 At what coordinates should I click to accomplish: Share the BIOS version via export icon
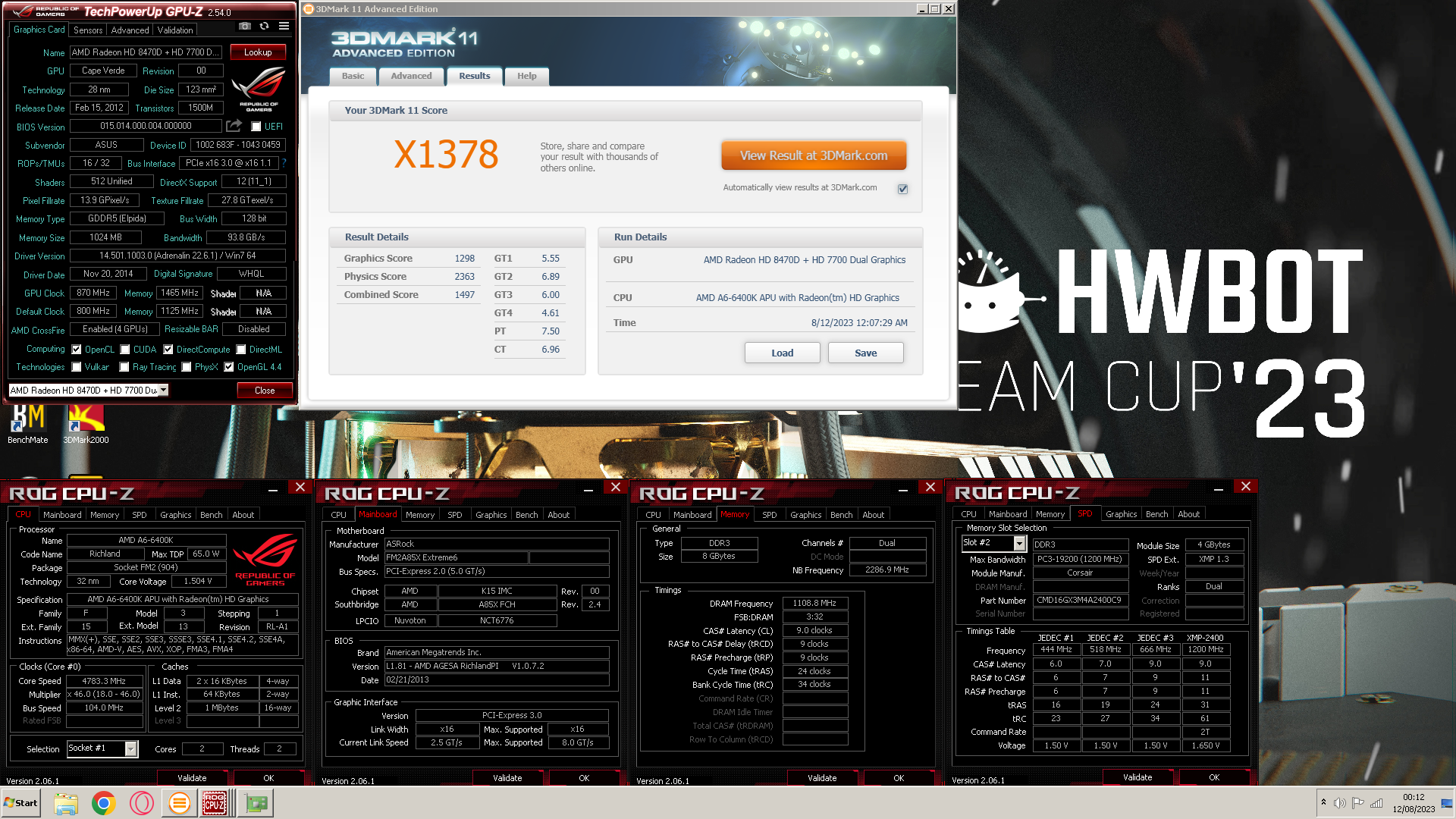pos(234,126)
